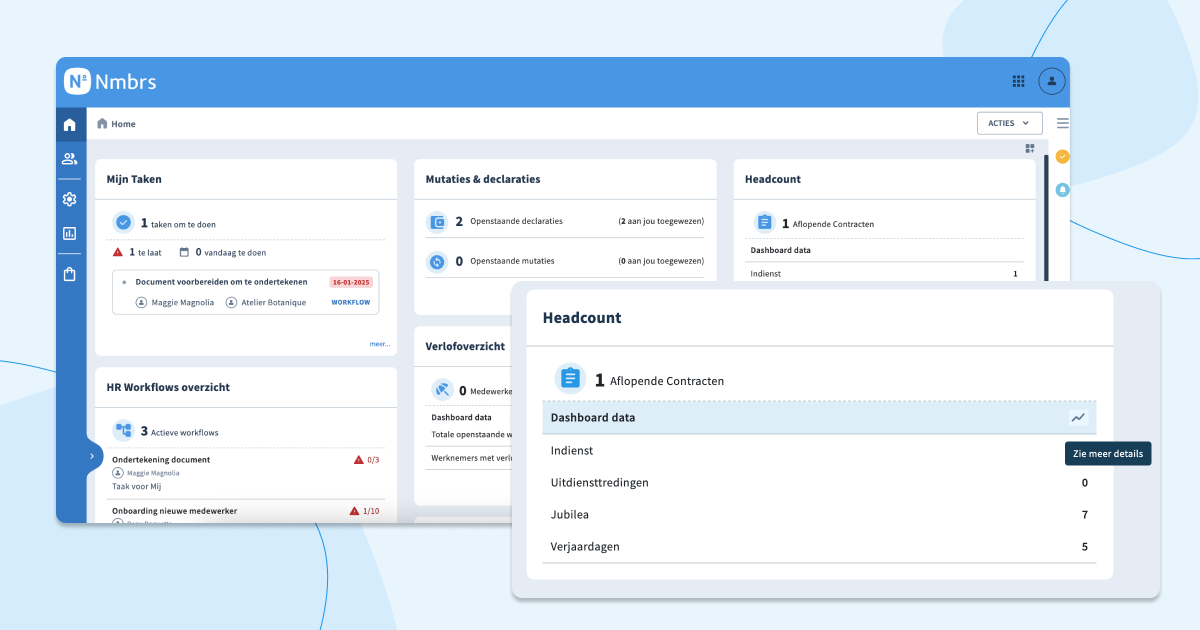Image resolution: width=1200 pixels, height=630 pixels.
Task: Click the 'Uitdiensttredingen' row
Action: [819, 483]
